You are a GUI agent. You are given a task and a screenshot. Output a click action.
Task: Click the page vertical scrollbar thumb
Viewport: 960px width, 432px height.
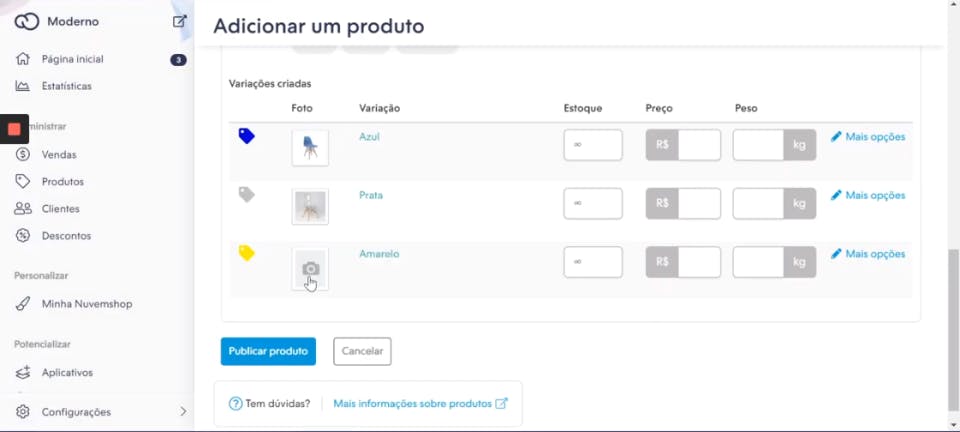point(953,330)
